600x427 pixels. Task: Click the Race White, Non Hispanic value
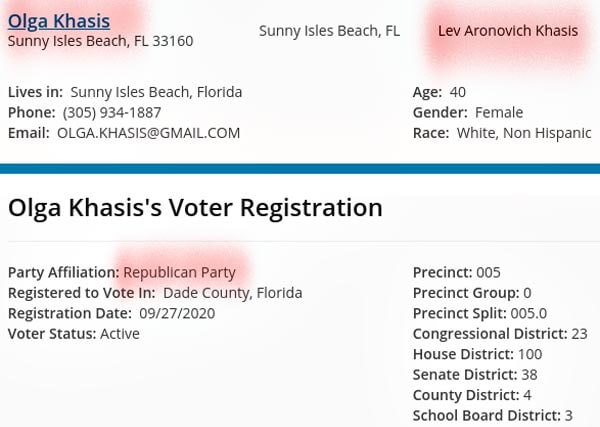[x=524, y=133]
